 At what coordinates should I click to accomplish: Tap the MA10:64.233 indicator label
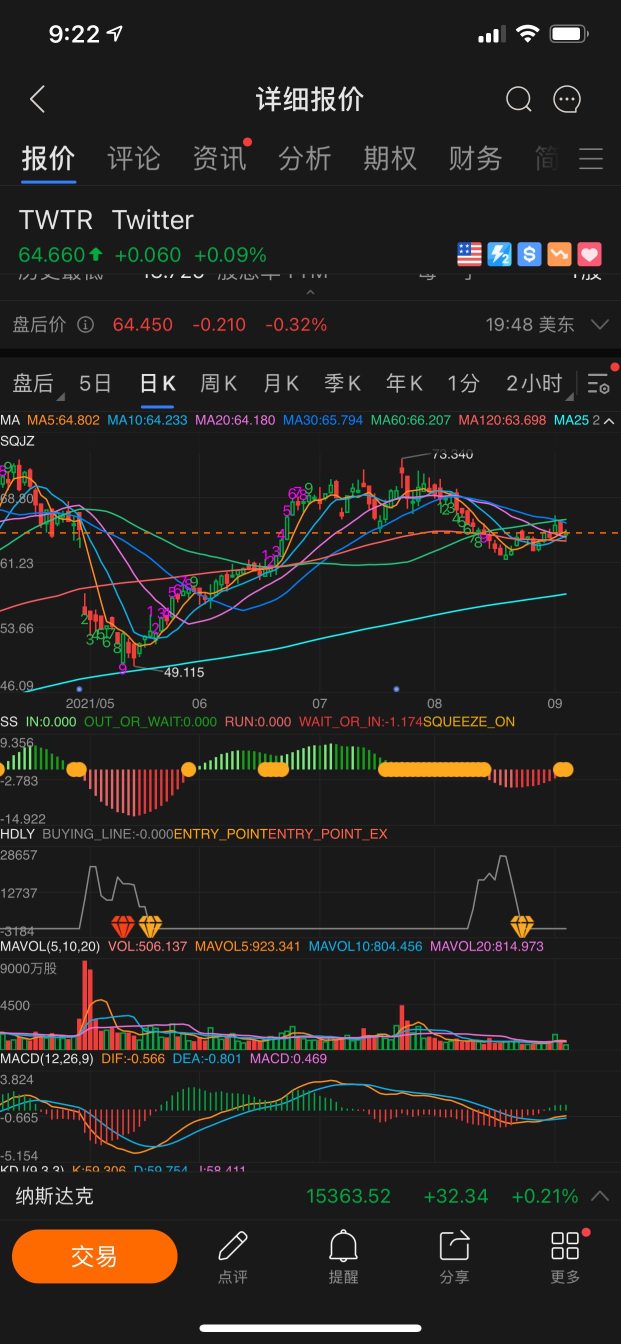coord(148,421)
